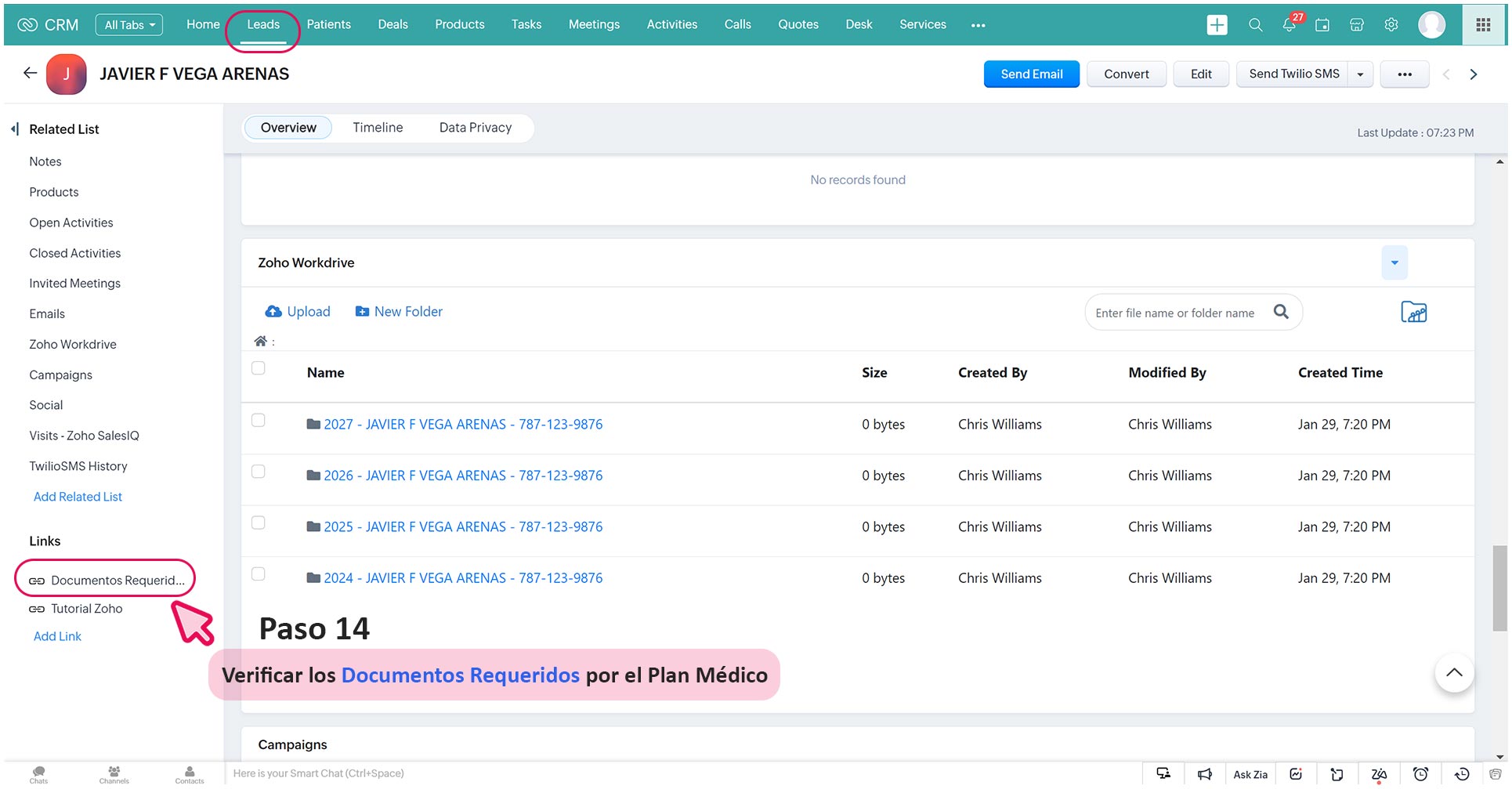Open the search magnifier in top bar

1255,25
